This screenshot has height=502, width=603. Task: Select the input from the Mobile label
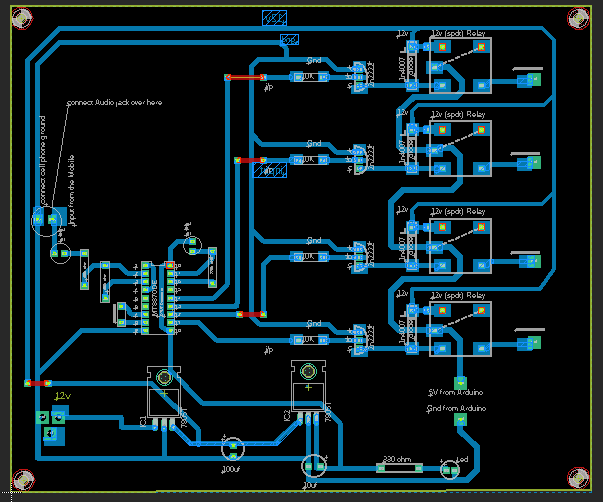coord(72,190)
